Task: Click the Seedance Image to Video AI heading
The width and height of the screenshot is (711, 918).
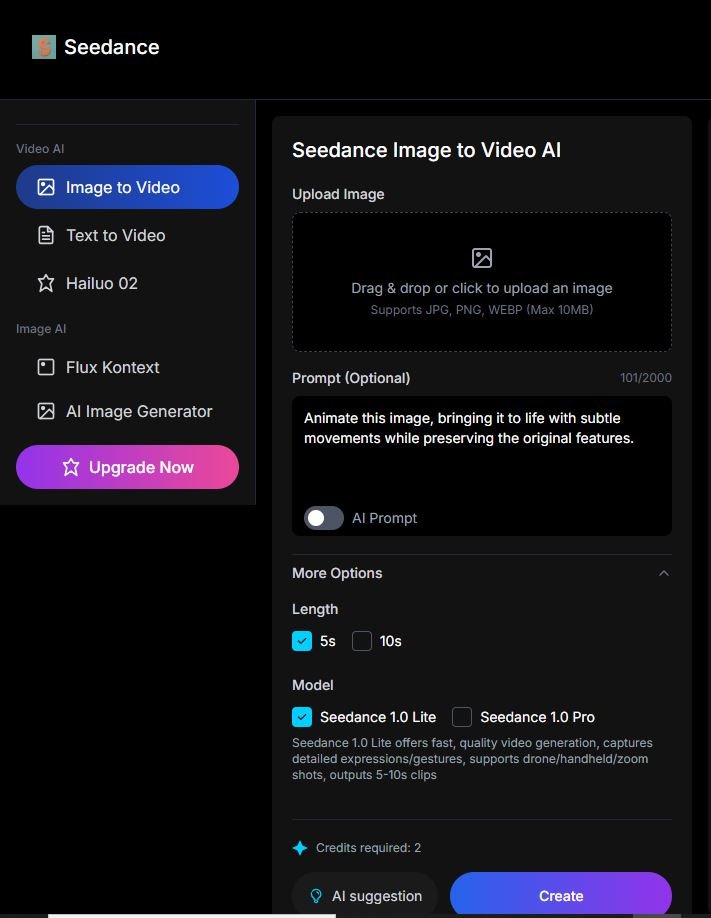Action: pyautogui.click(x=426, y=150)
